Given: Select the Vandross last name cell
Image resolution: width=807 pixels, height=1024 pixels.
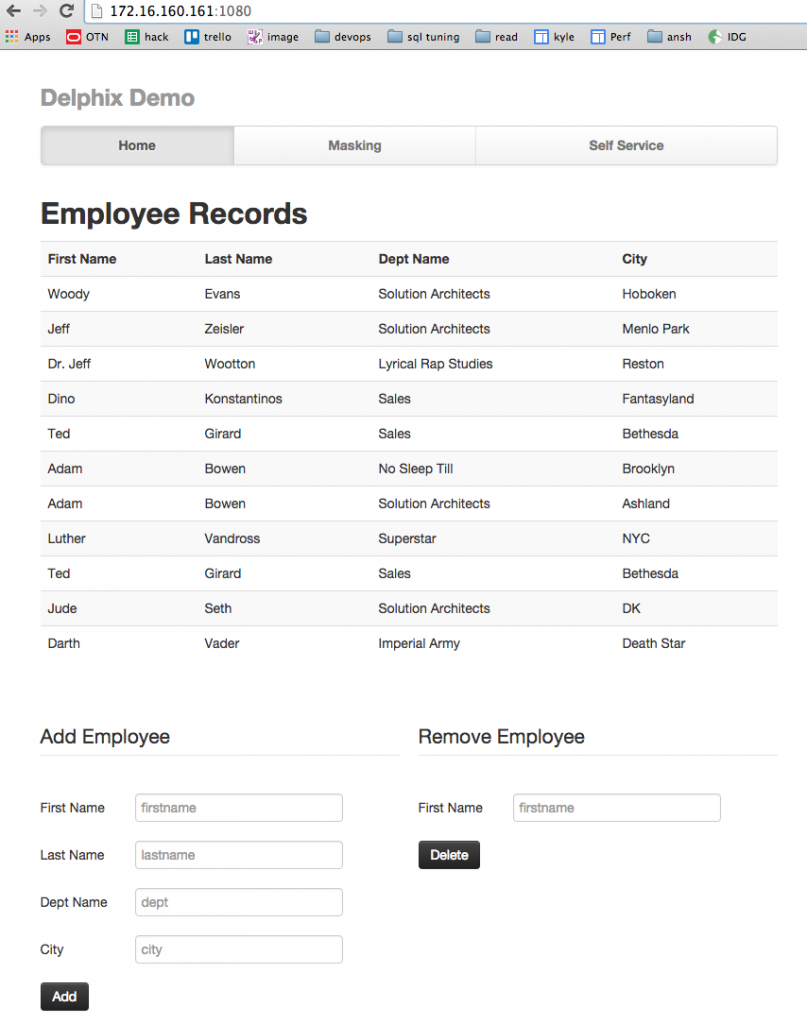Looking at the screenshot, I should pyautogui.click(x=232, y=538).
